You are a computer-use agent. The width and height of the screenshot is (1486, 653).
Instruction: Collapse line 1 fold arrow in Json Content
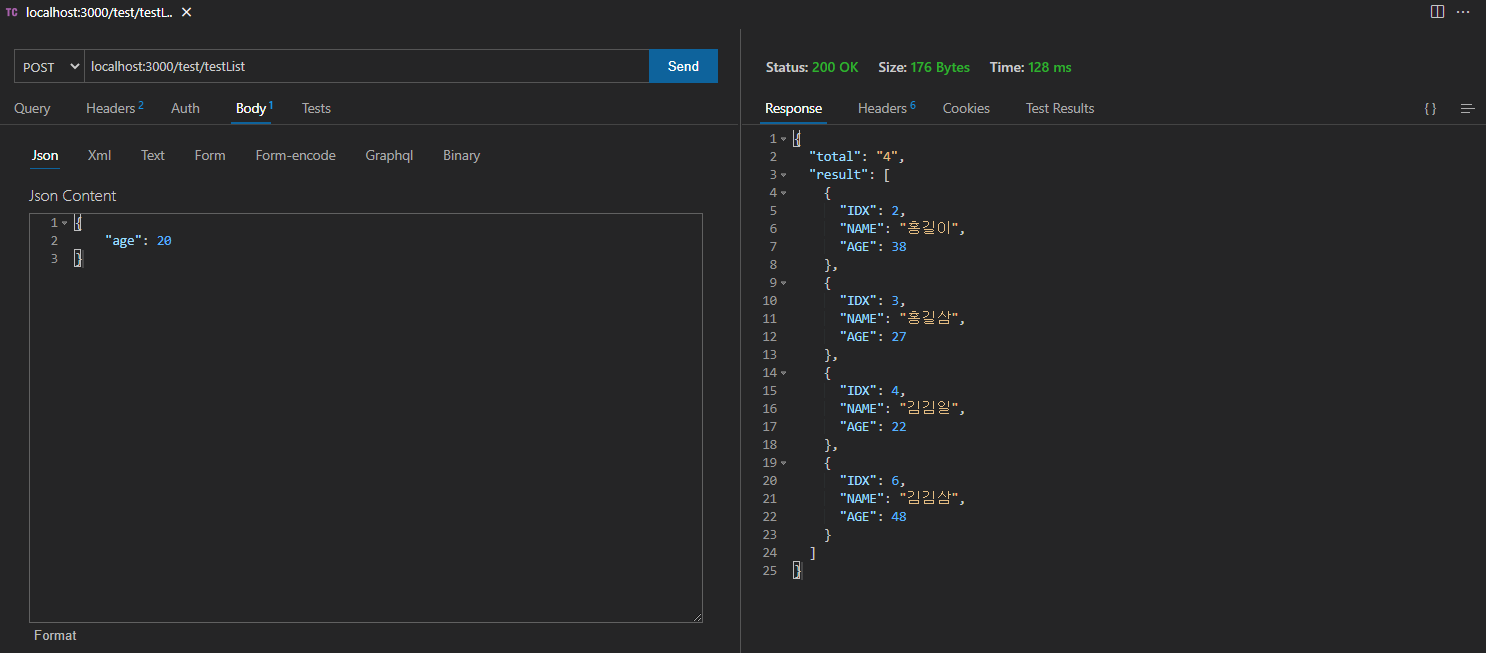pos(64,223)
